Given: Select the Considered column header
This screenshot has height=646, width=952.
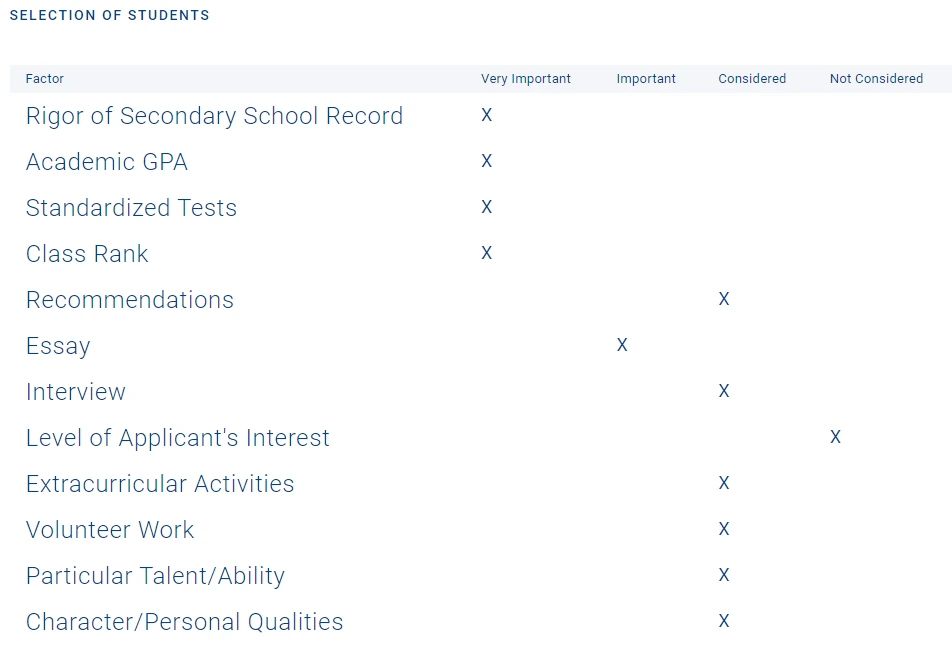Looking at the screenshot, I should (752, 79).
